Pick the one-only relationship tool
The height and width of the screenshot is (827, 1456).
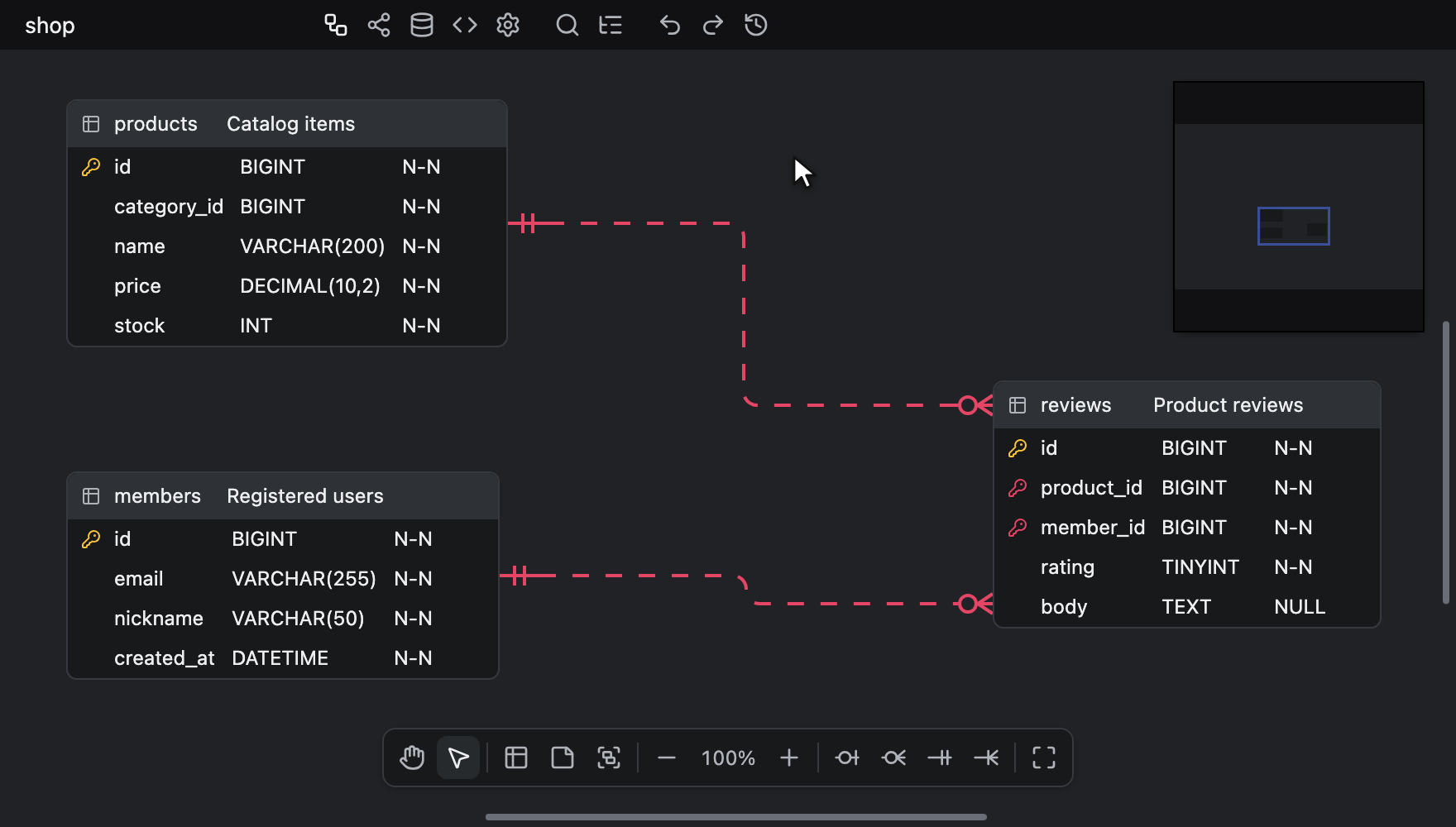[x=940, y=758]
